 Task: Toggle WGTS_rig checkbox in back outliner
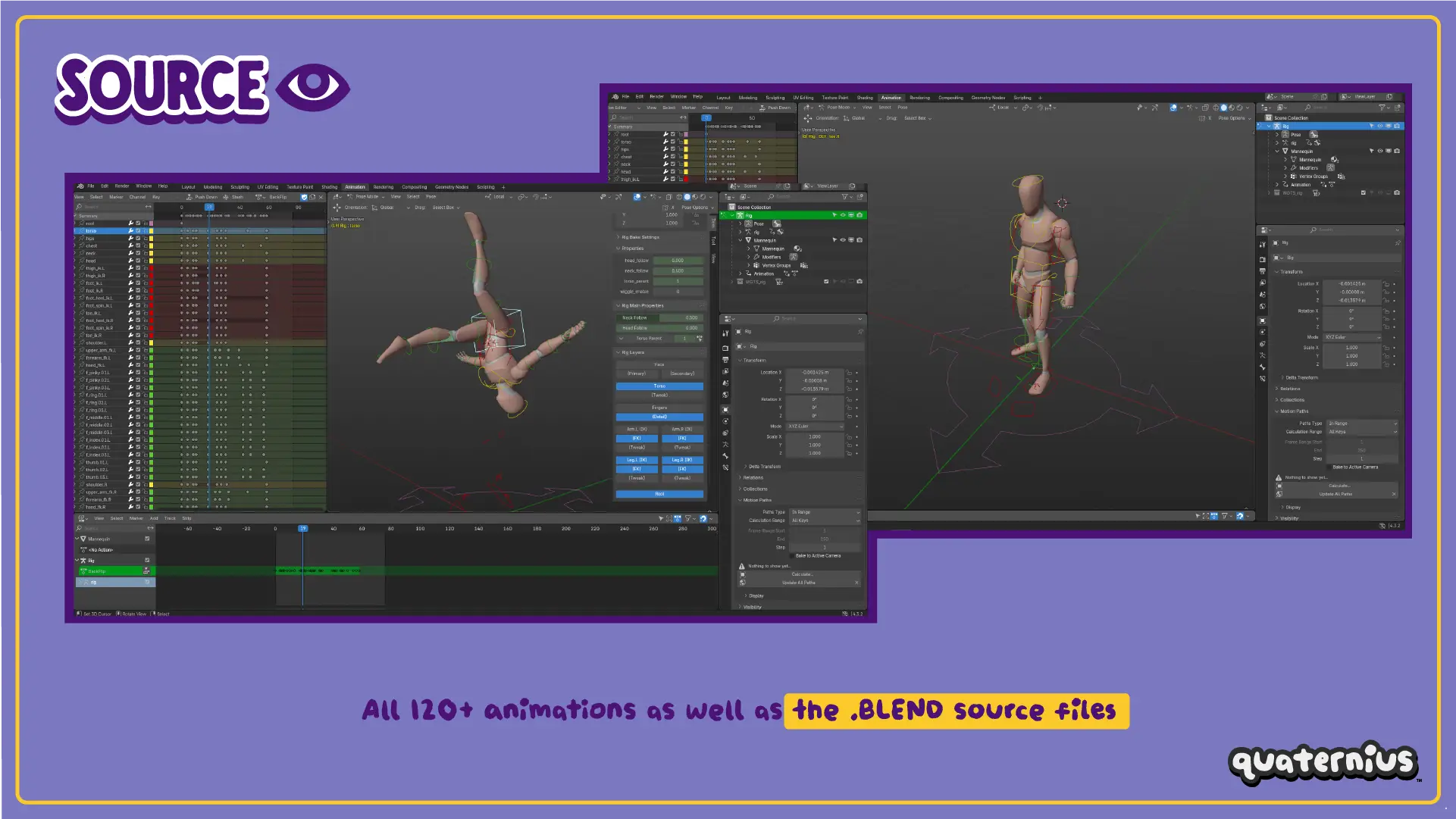[1364, 193]
